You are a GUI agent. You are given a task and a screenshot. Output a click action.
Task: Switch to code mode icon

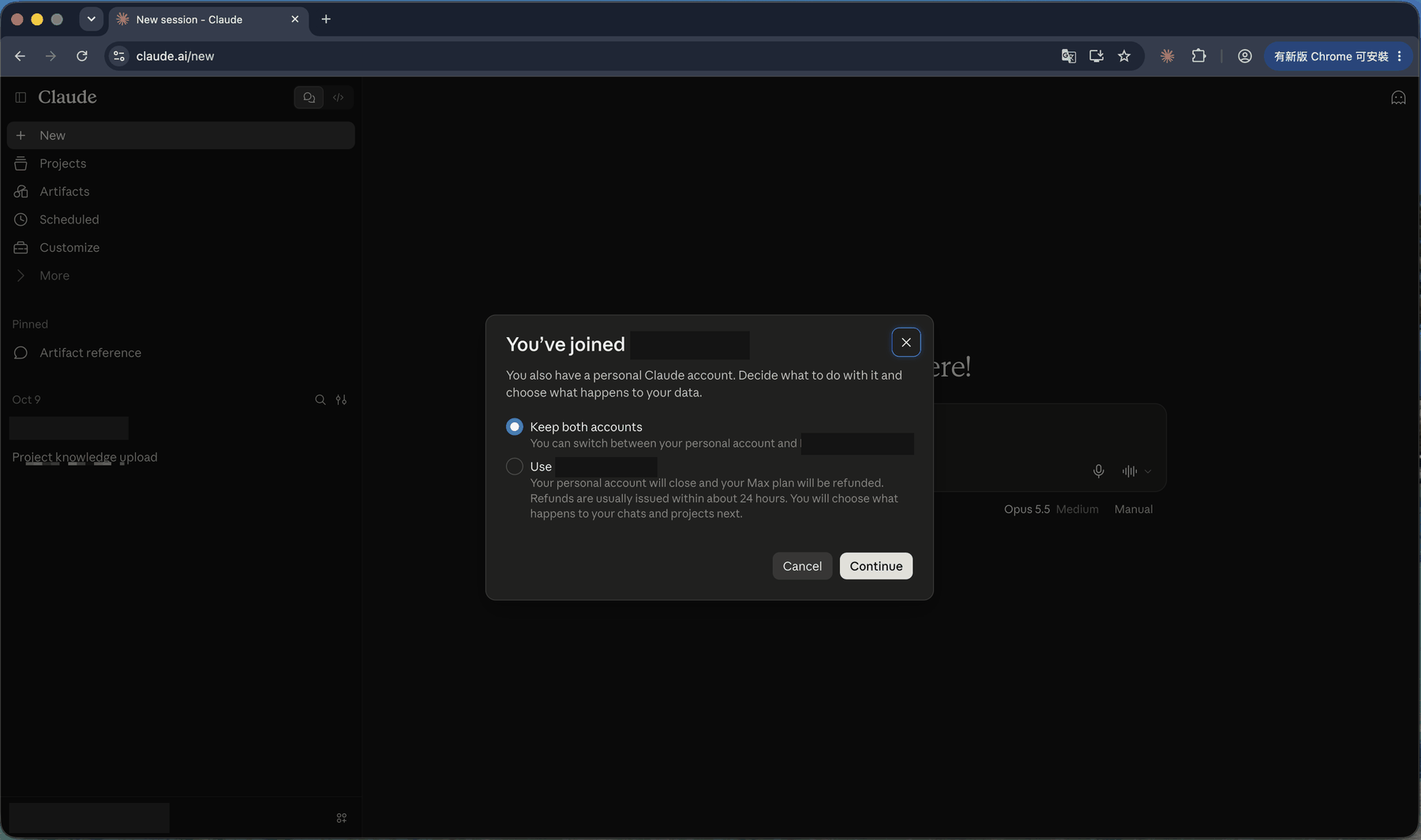point(339,97)
